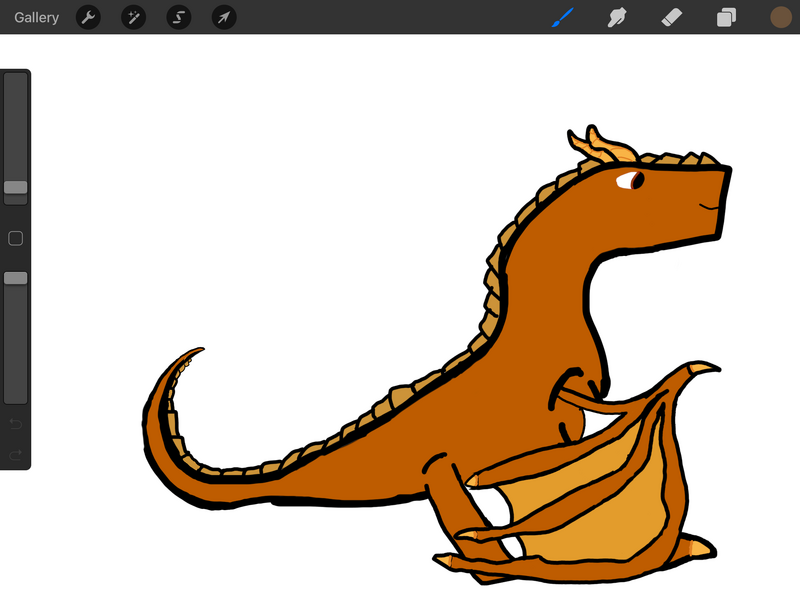The width and height of the screenshot is (800, 600).
Task: Open the Adjustments magic wand menu
Action: pos(134,17)
